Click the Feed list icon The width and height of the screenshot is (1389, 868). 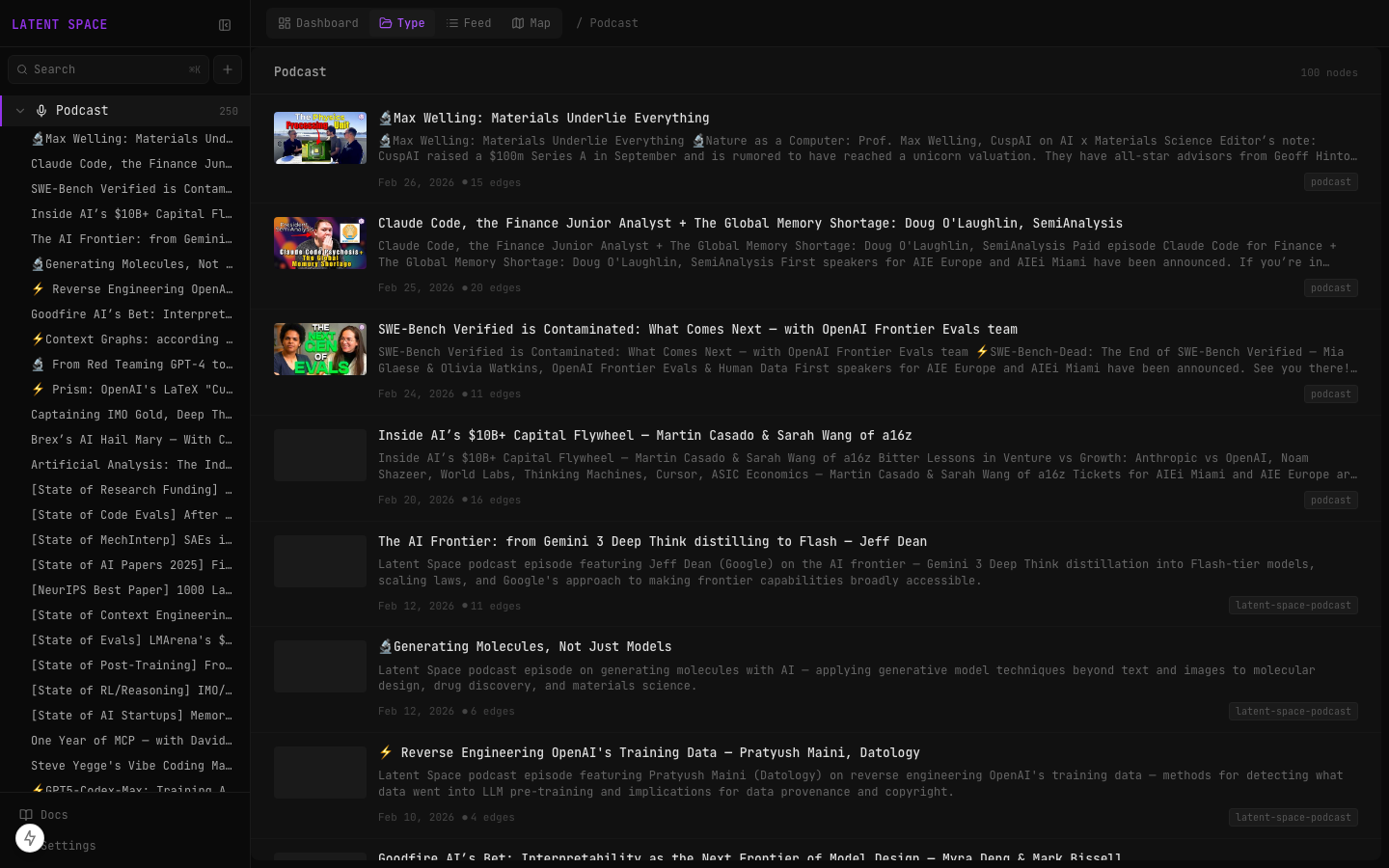coord(452,23)
